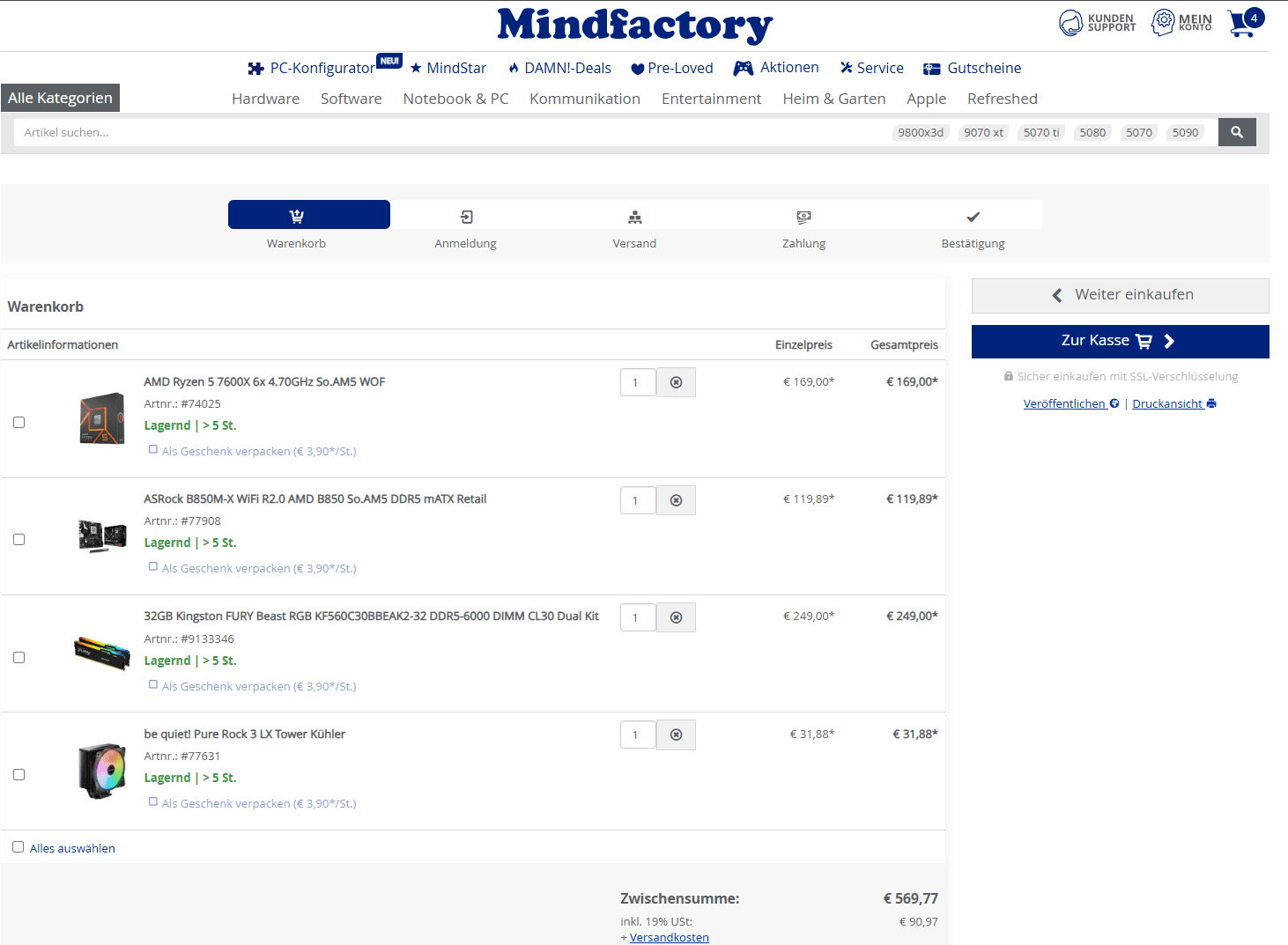Click the Zahlung step icon
This screenshot has width=1288, height=945.
[803, 218]
